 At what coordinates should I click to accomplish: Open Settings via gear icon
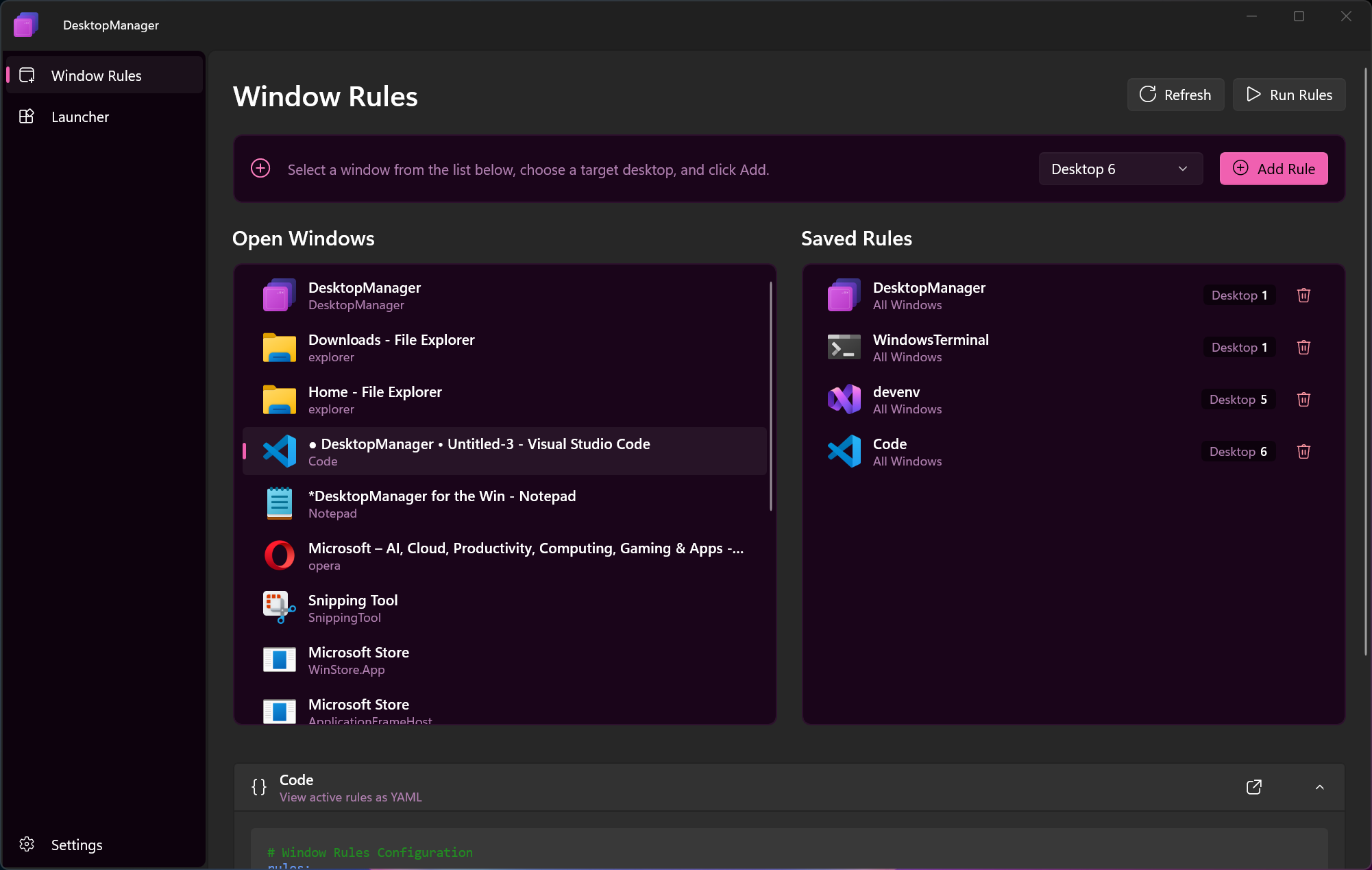[x=27, y=845]
